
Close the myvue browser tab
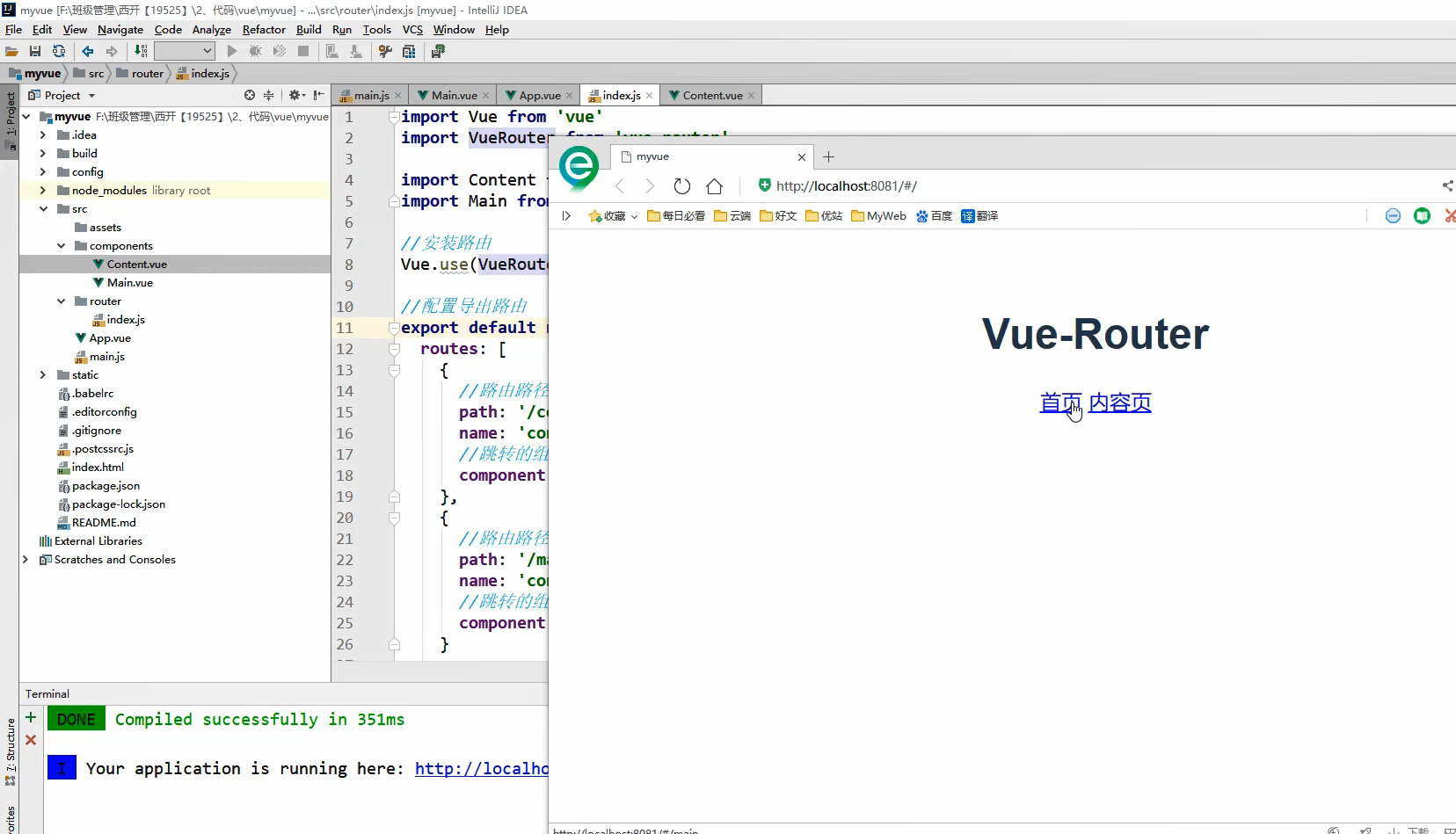pyautogui.click(x=802, y=157)
